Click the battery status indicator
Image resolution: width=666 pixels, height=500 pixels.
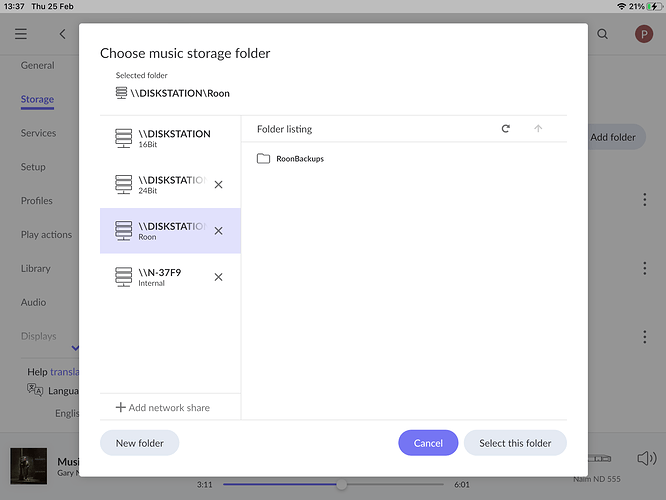point(654,6)
